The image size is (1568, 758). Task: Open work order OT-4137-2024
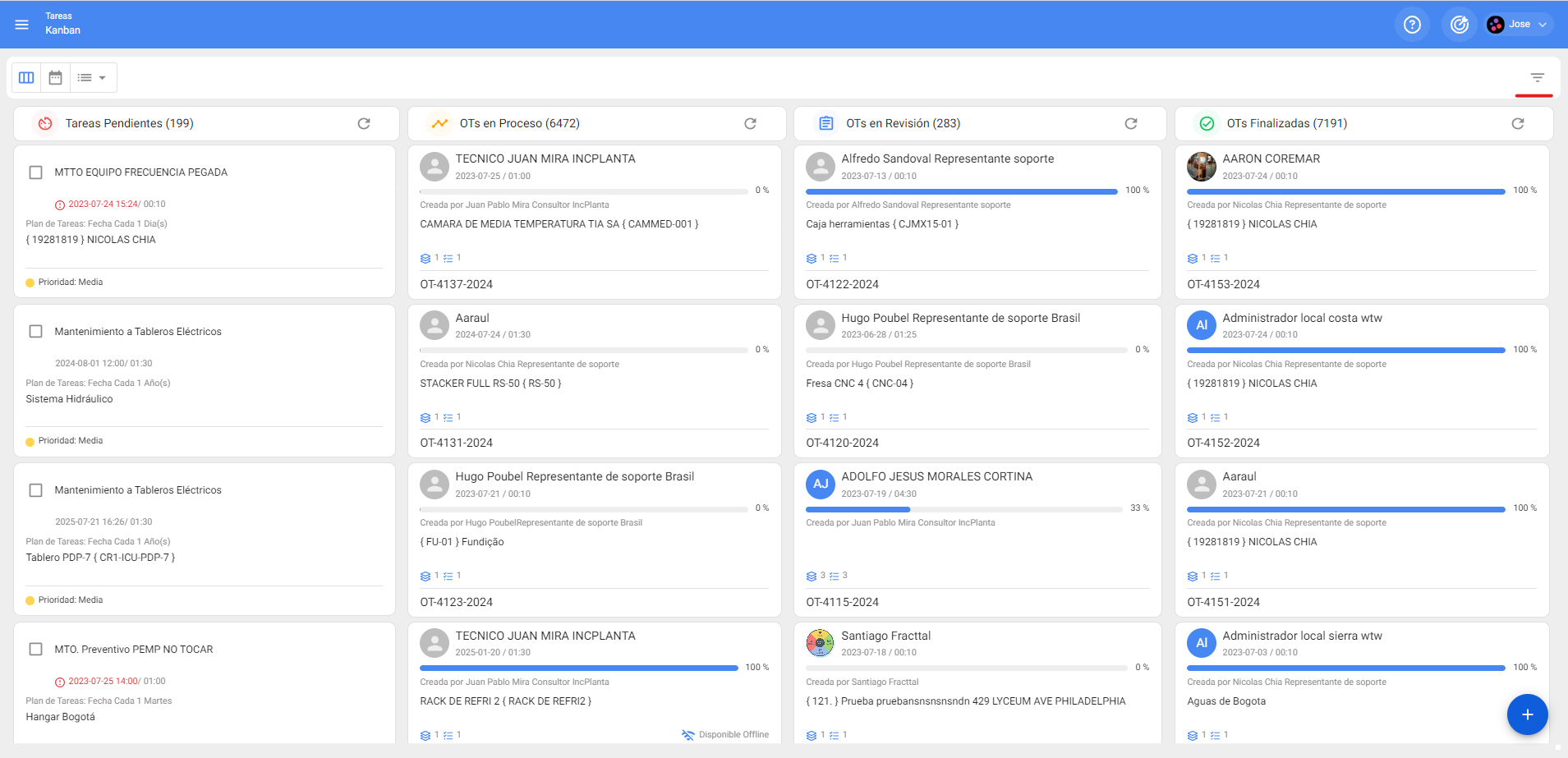tap(457, 284)
